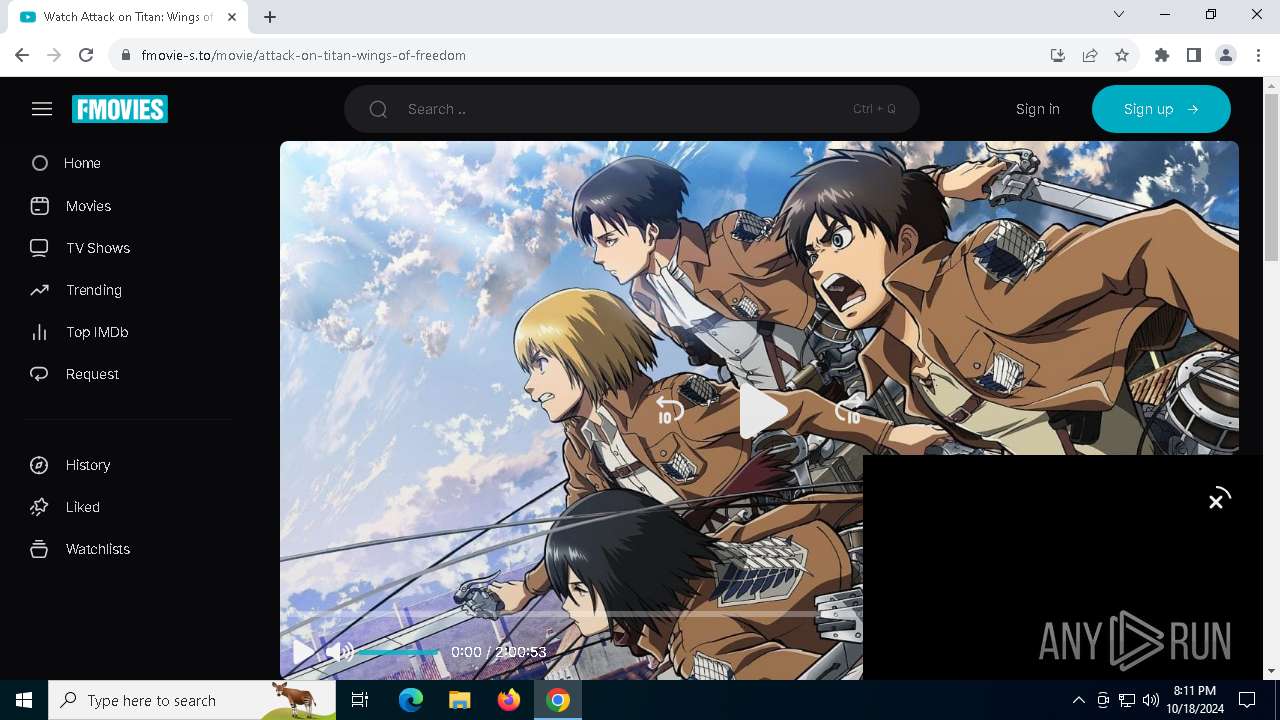Click the search magnifier icon
This screenshot has height=720, width=1280.
(x=378, y=109)
